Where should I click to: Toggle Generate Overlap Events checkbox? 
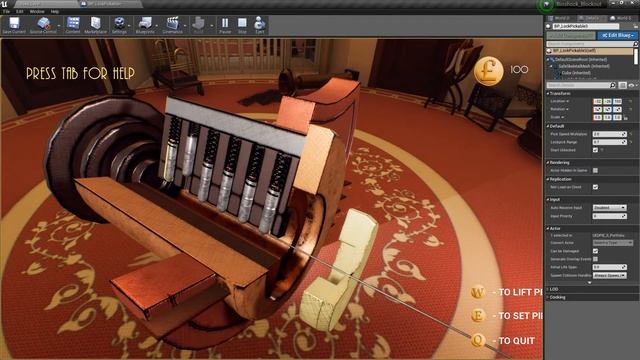(x=595, y=259)
